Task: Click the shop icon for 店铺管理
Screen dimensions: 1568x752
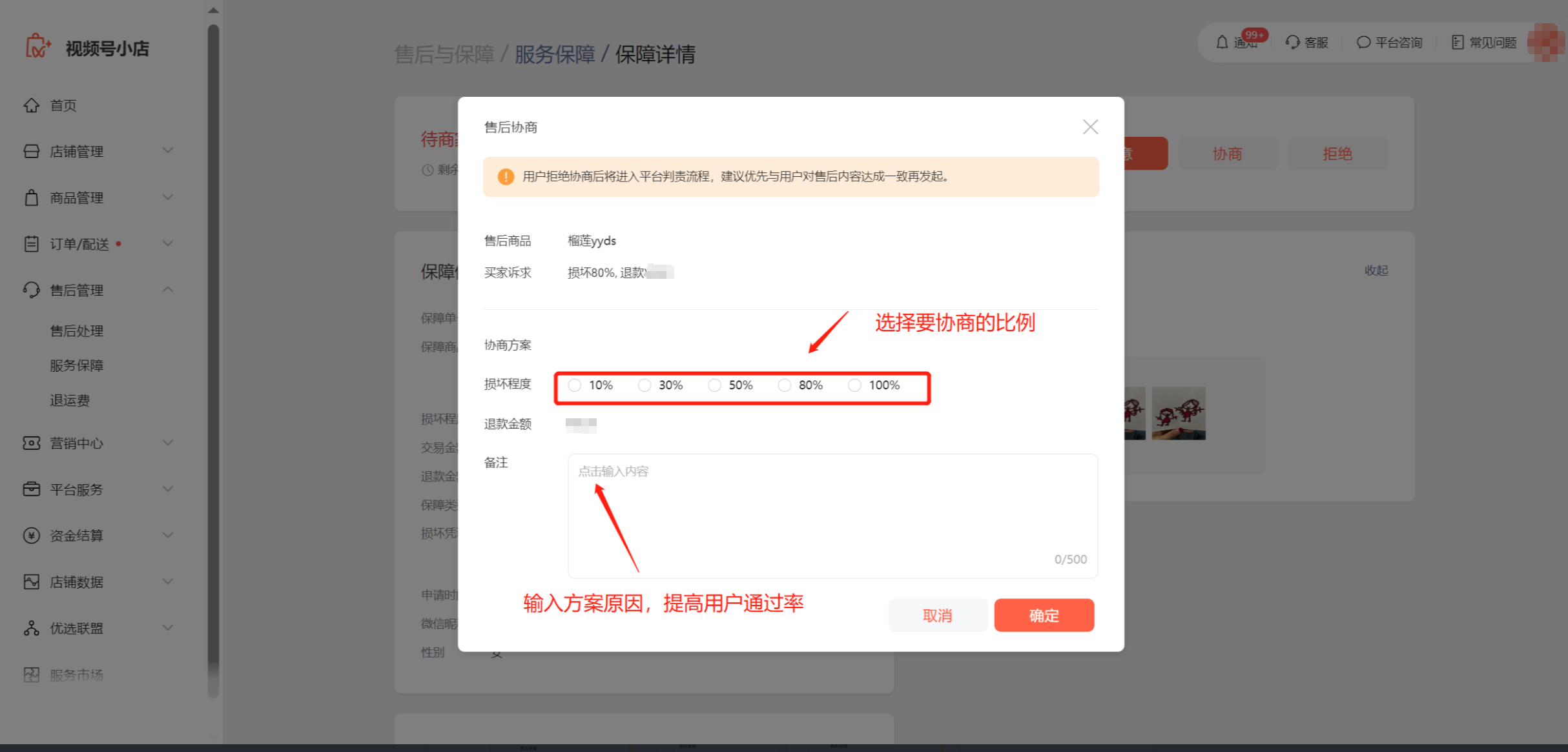Action: click(31, 151)
